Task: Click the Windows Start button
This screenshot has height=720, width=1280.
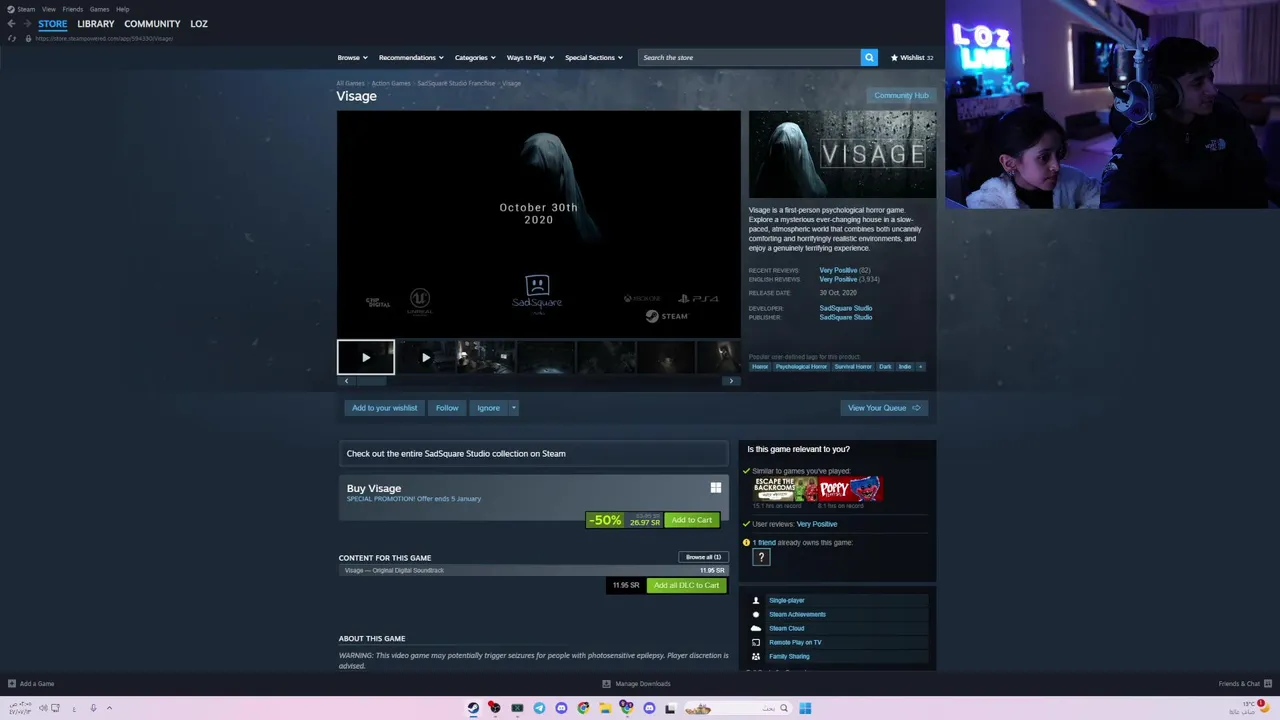Action: [805, 708]
